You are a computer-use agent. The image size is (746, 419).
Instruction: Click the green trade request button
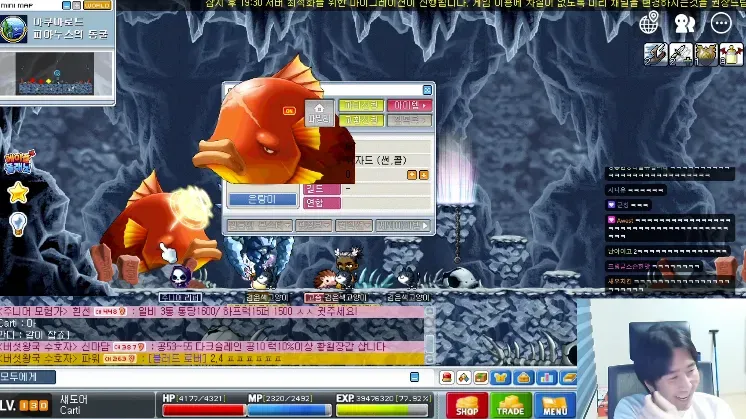pos(361,120)
